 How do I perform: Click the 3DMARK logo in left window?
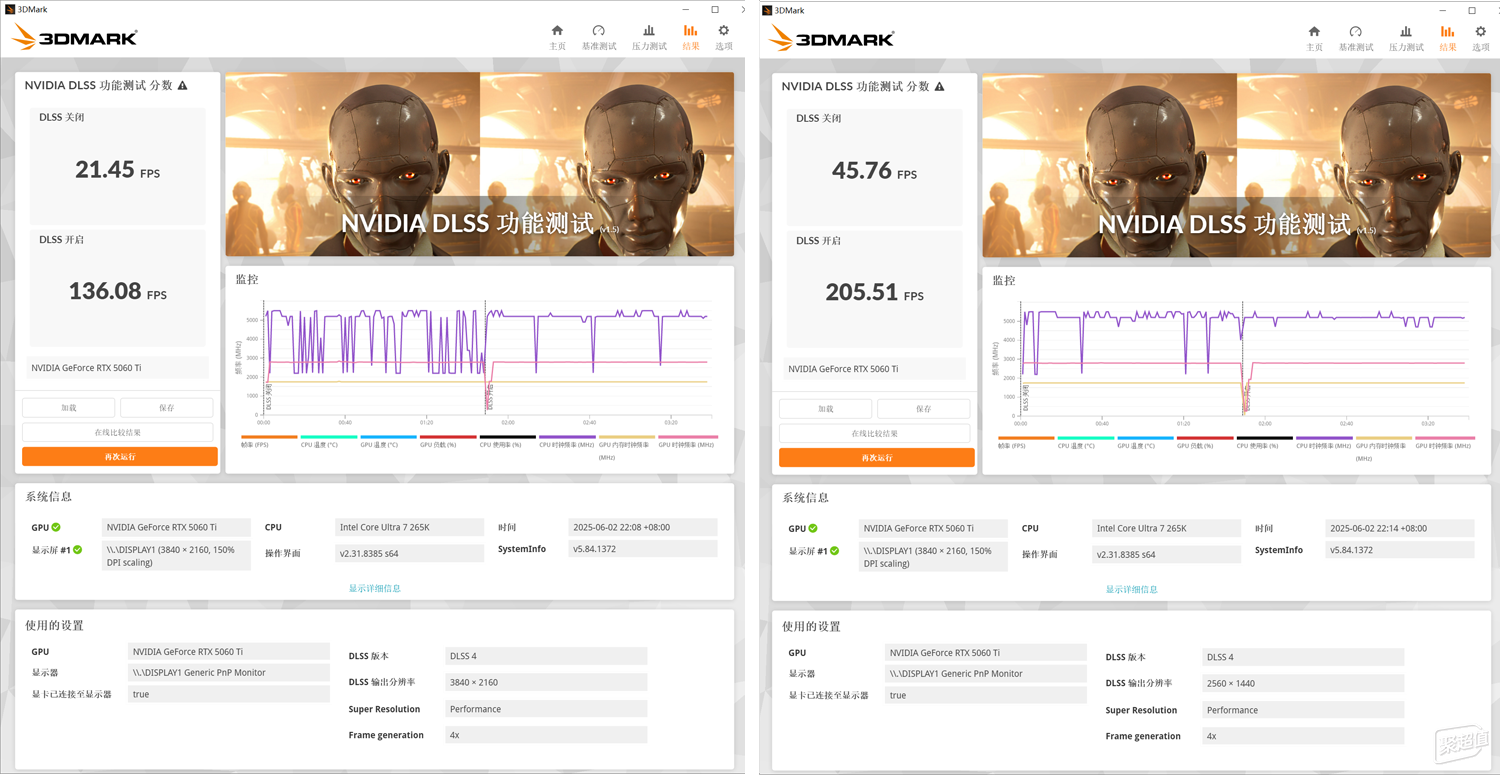tap(75, 38)
